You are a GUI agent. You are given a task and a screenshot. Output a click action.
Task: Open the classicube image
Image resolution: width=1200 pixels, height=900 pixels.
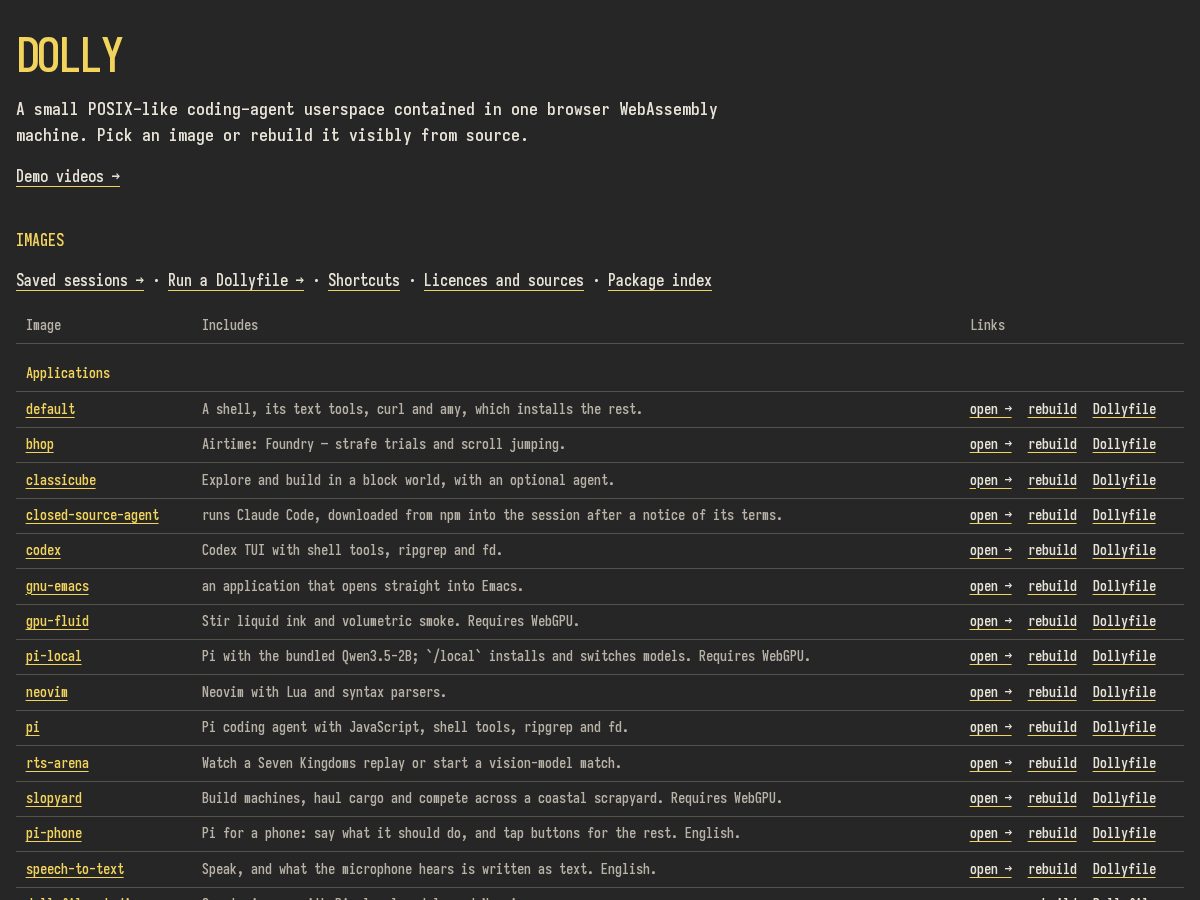click(x=991, y=480)
